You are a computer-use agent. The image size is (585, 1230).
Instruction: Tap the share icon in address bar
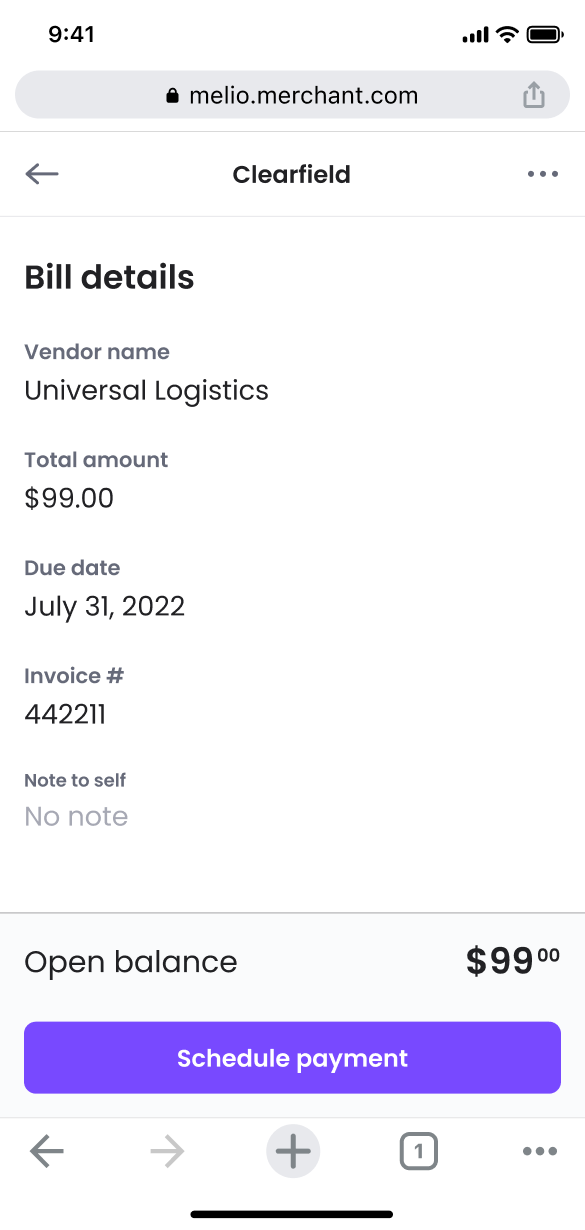click(535, 95)
